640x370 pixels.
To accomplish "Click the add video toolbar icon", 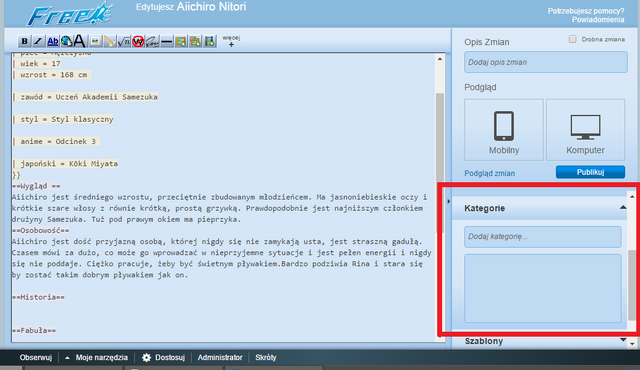I will pos(209,41).
